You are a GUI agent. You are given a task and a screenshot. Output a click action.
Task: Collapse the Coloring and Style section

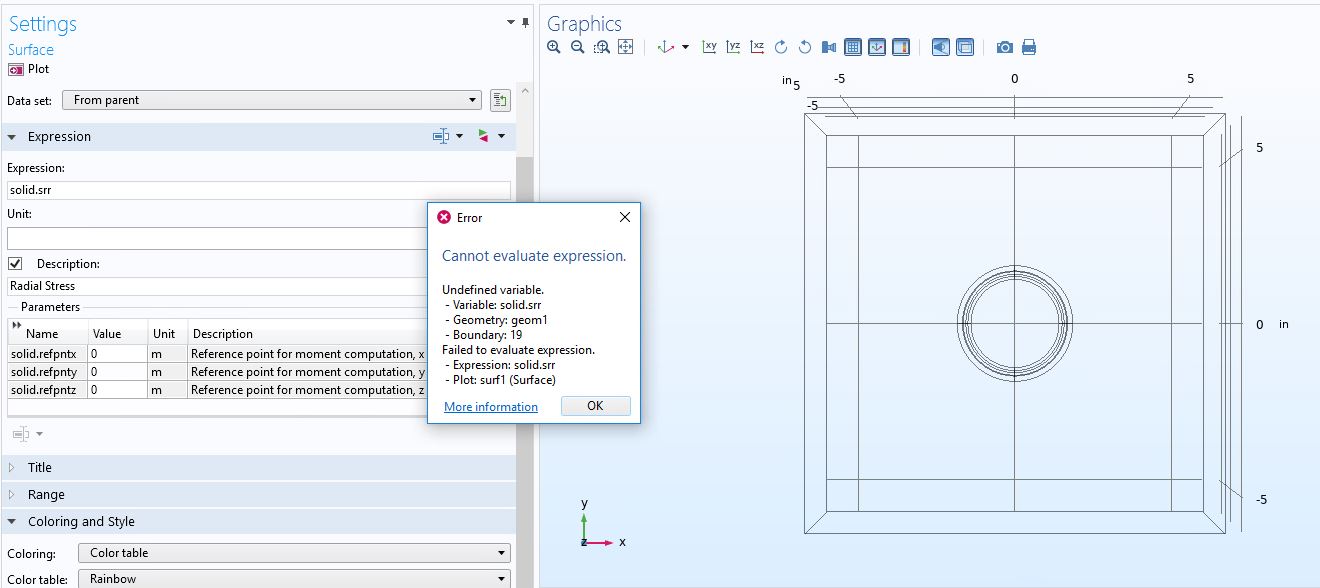tap(80, 521)
